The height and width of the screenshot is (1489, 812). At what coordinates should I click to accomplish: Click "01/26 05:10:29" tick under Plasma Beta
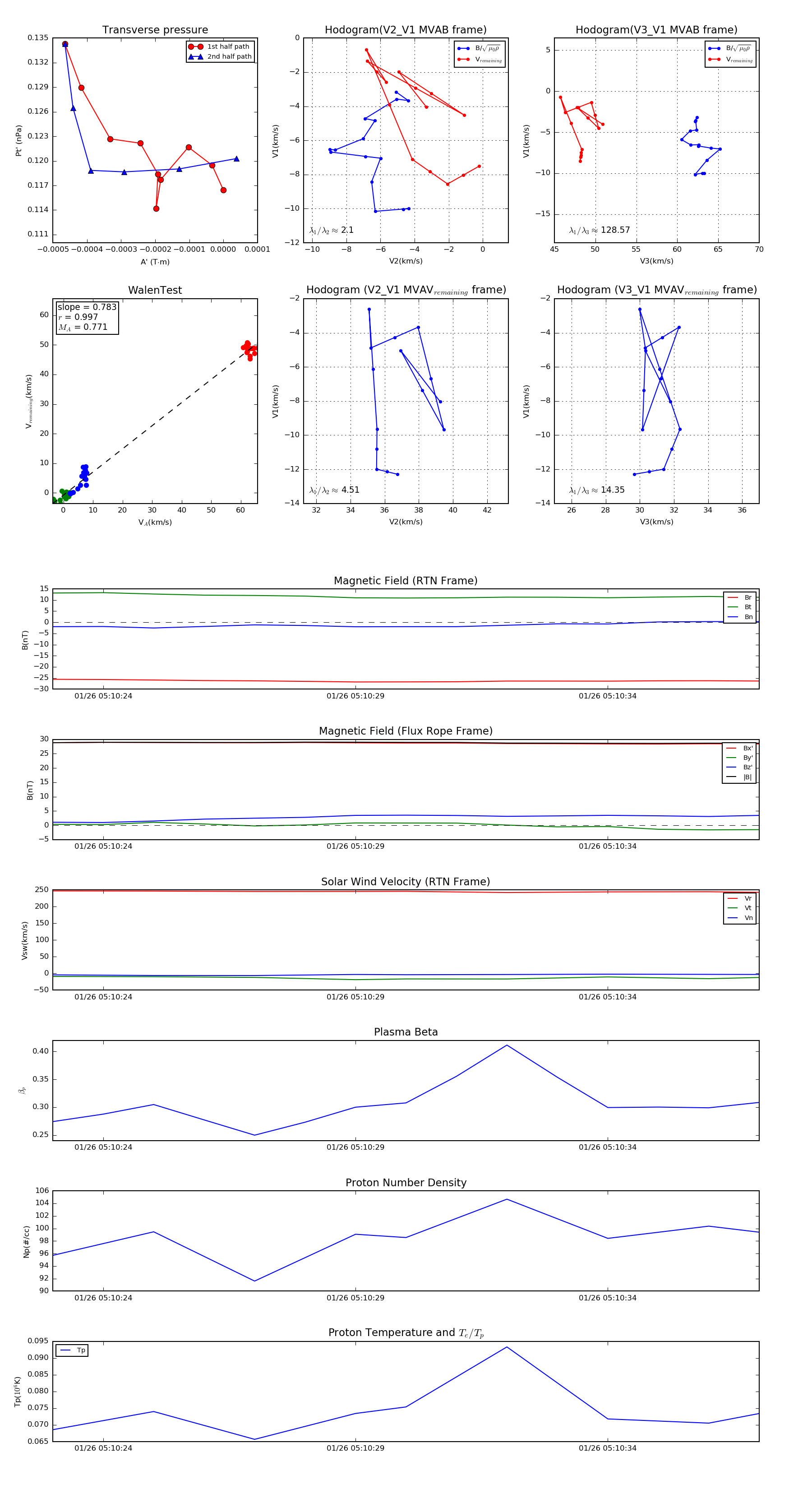[x=355, y=1147]
